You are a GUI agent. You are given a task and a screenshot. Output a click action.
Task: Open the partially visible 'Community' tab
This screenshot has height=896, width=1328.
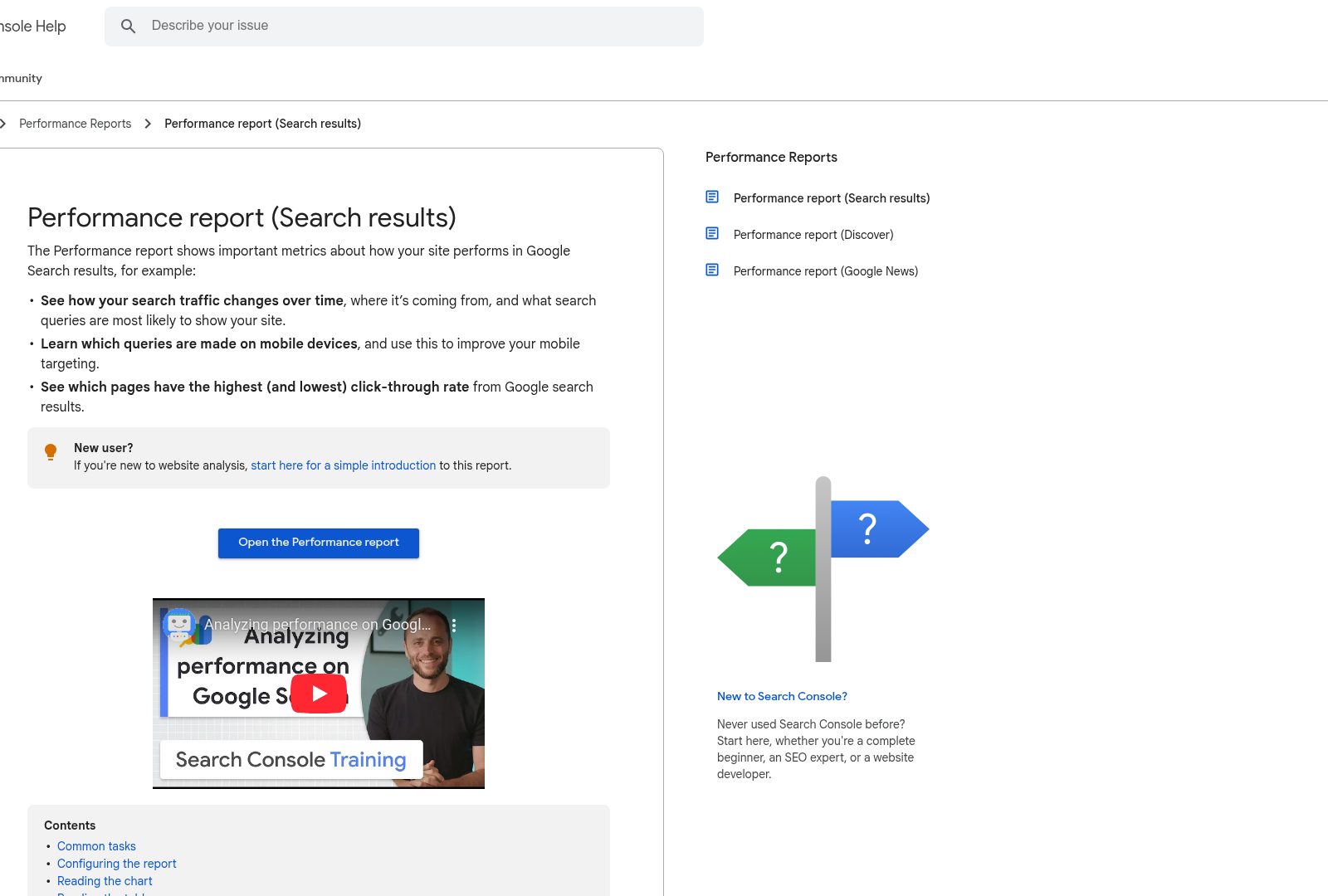pos(21,79)
